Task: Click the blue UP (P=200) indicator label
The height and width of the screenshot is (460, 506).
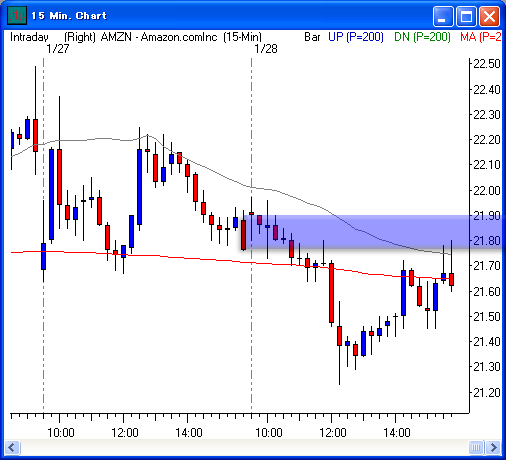Action: tap(356, 37)
